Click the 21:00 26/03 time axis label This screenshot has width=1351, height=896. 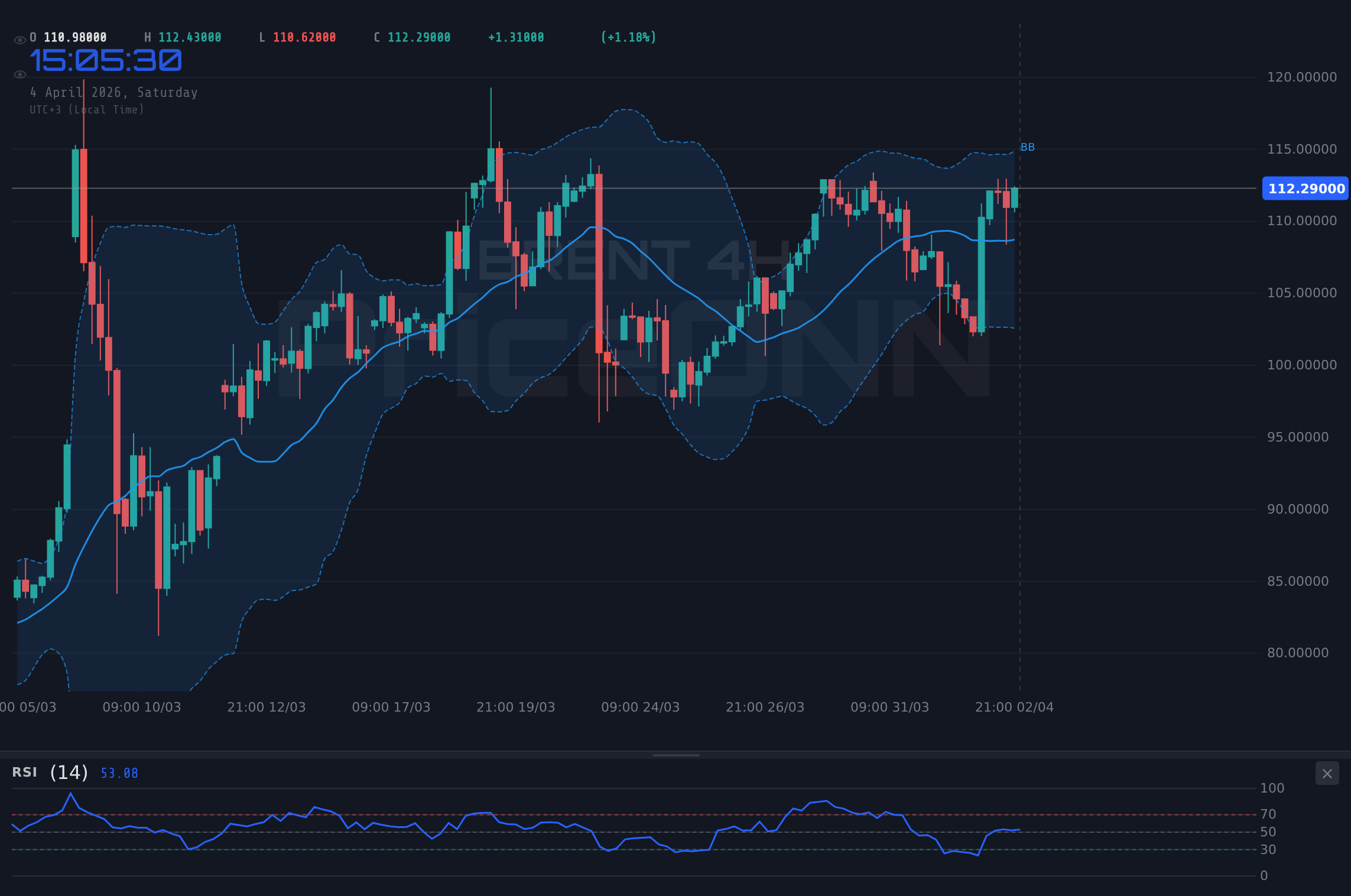[765, 707]
